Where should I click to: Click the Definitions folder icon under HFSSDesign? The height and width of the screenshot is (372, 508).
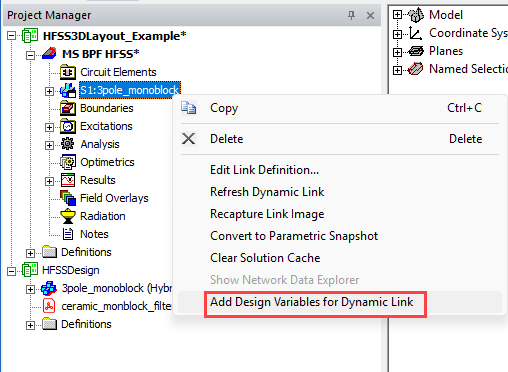49,324
